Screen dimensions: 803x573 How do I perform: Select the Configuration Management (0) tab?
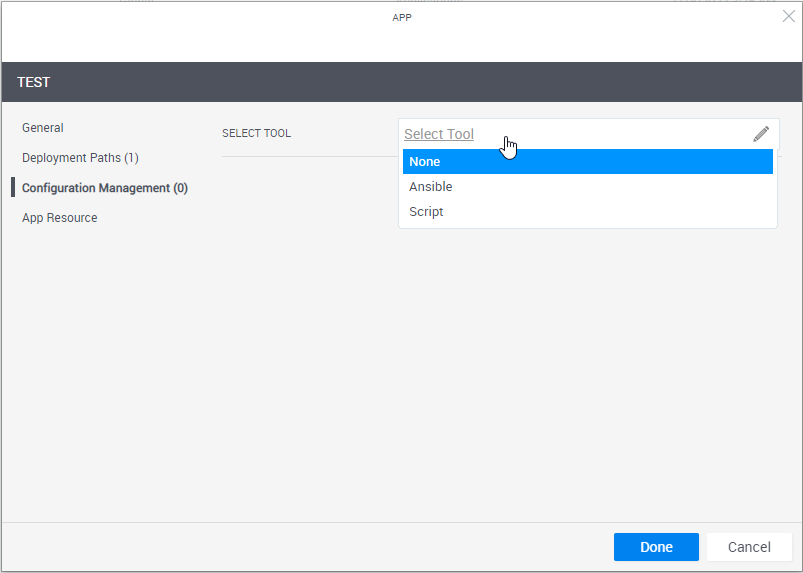[x=104, y=188]
